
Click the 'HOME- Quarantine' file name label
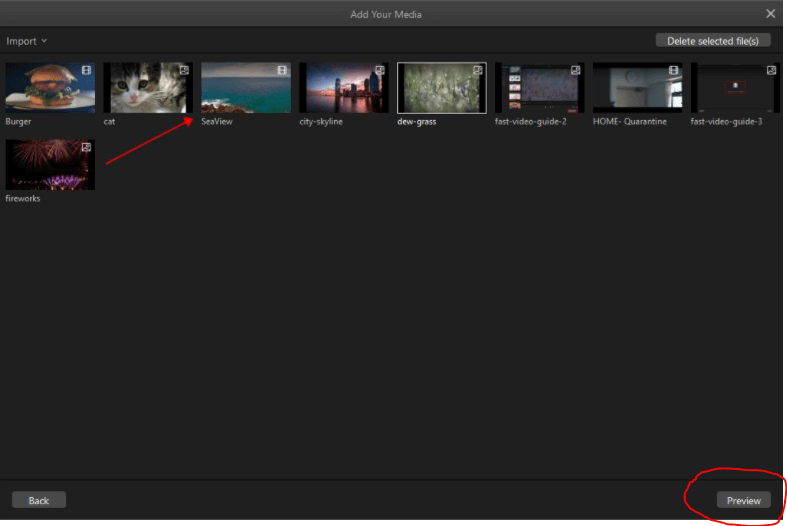coord(629,121)
